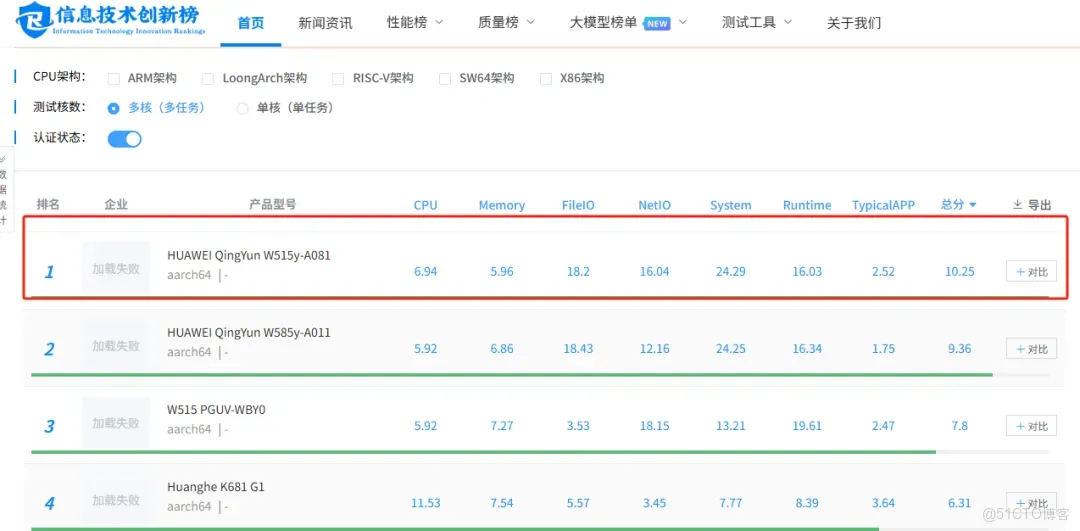Viewport: 1080px width, 531px height.
Task: Open 新闻资讯 menu item
Action: click(x=325, y=23)
